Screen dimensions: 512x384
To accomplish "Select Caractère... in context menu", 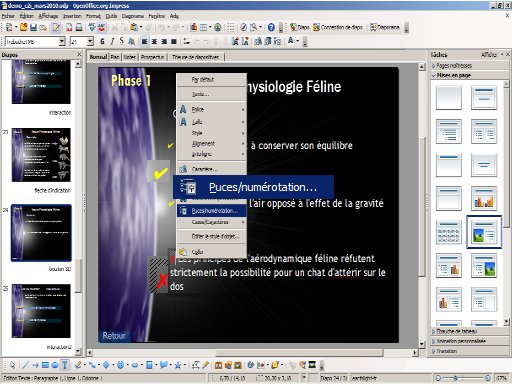I will 211,169.
